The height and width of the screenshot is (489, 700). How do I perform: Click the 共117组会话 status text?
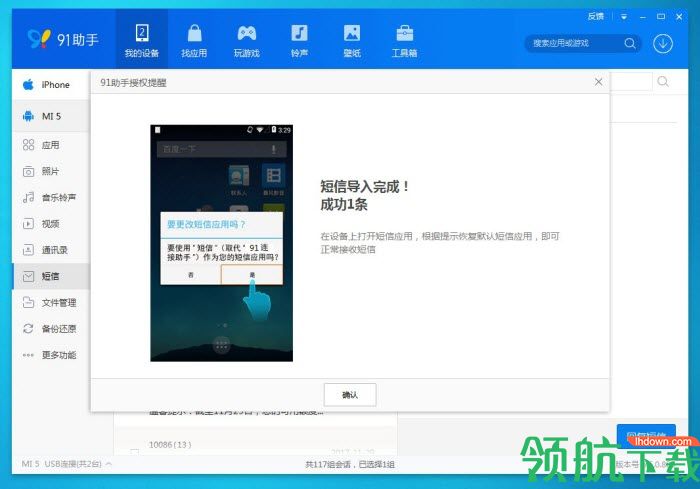[x=350, y=464]
